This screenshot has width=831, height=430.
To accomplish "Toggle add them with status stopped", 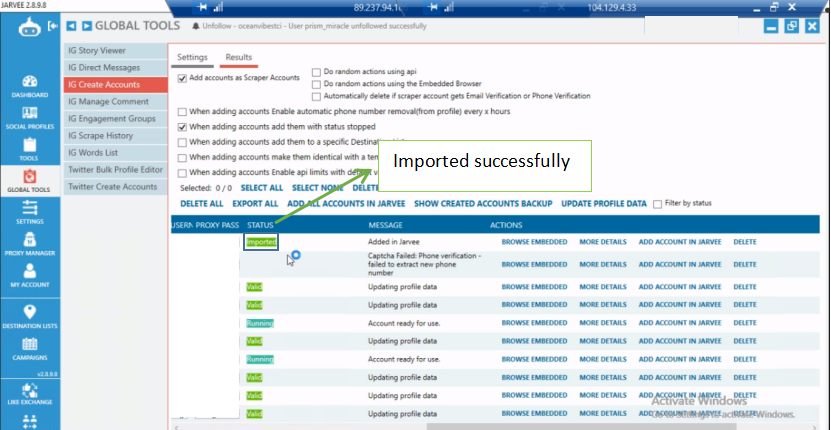I will tap(182, 127).
